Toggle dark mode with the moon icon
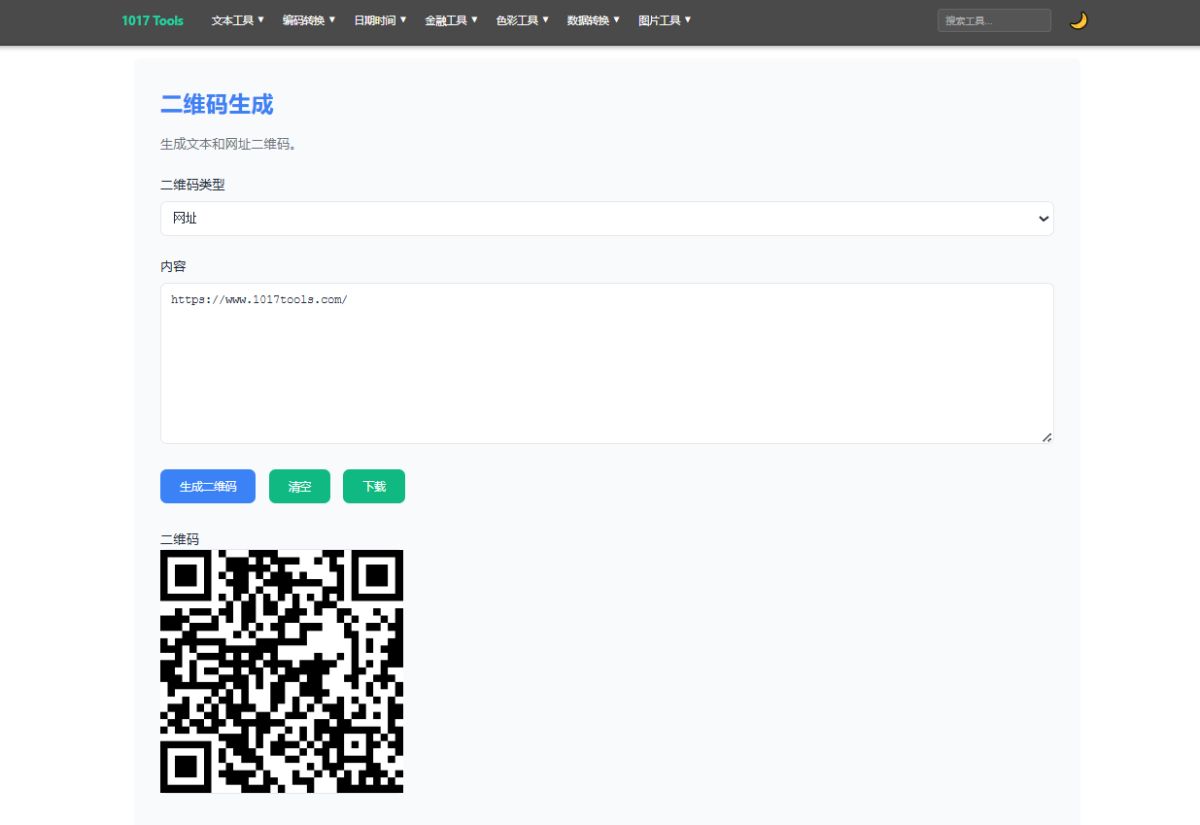1200x825 pixels. [1078, 20]
